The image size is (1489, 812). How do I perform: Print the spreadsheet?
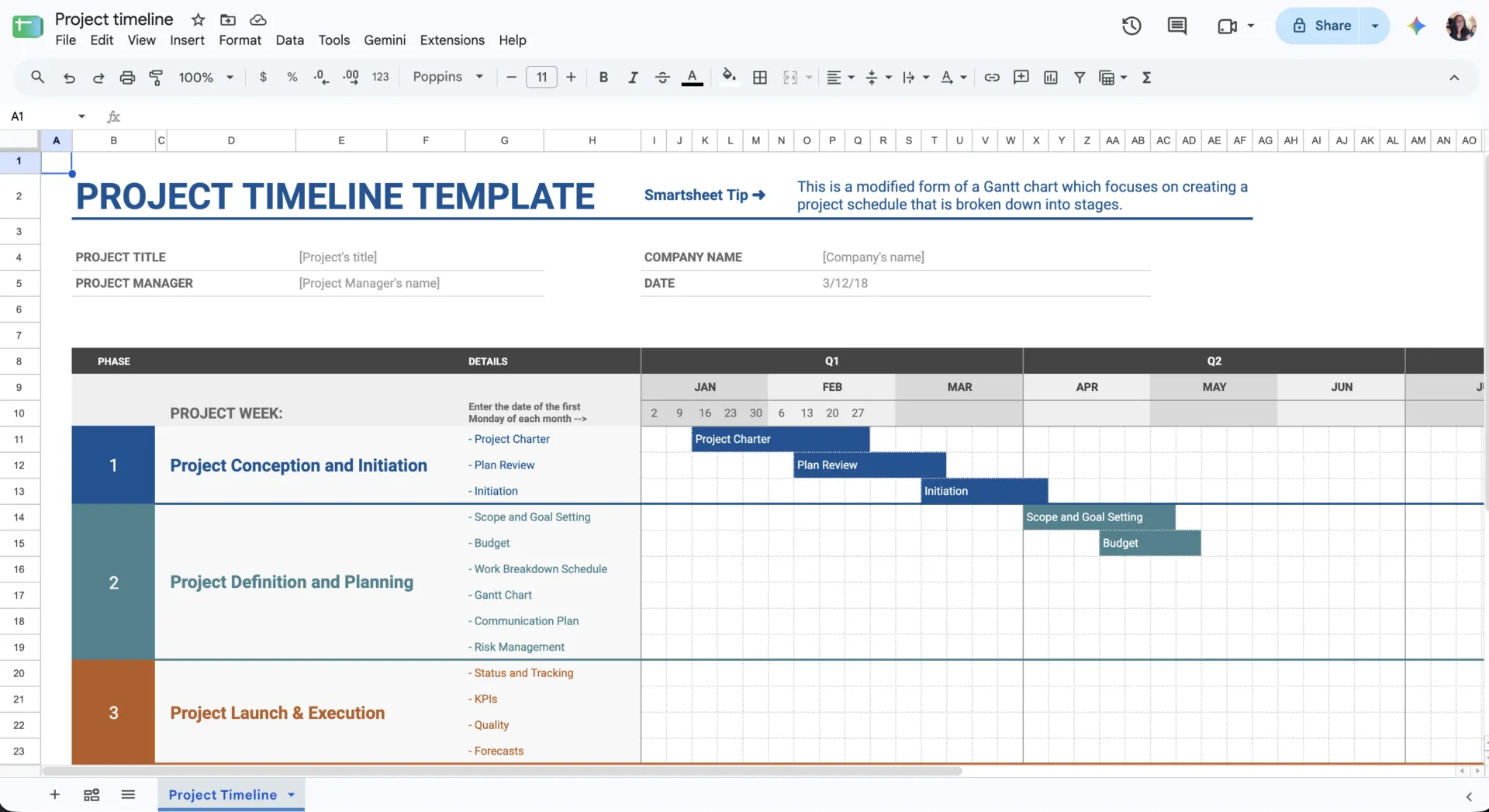click(127, 78)
